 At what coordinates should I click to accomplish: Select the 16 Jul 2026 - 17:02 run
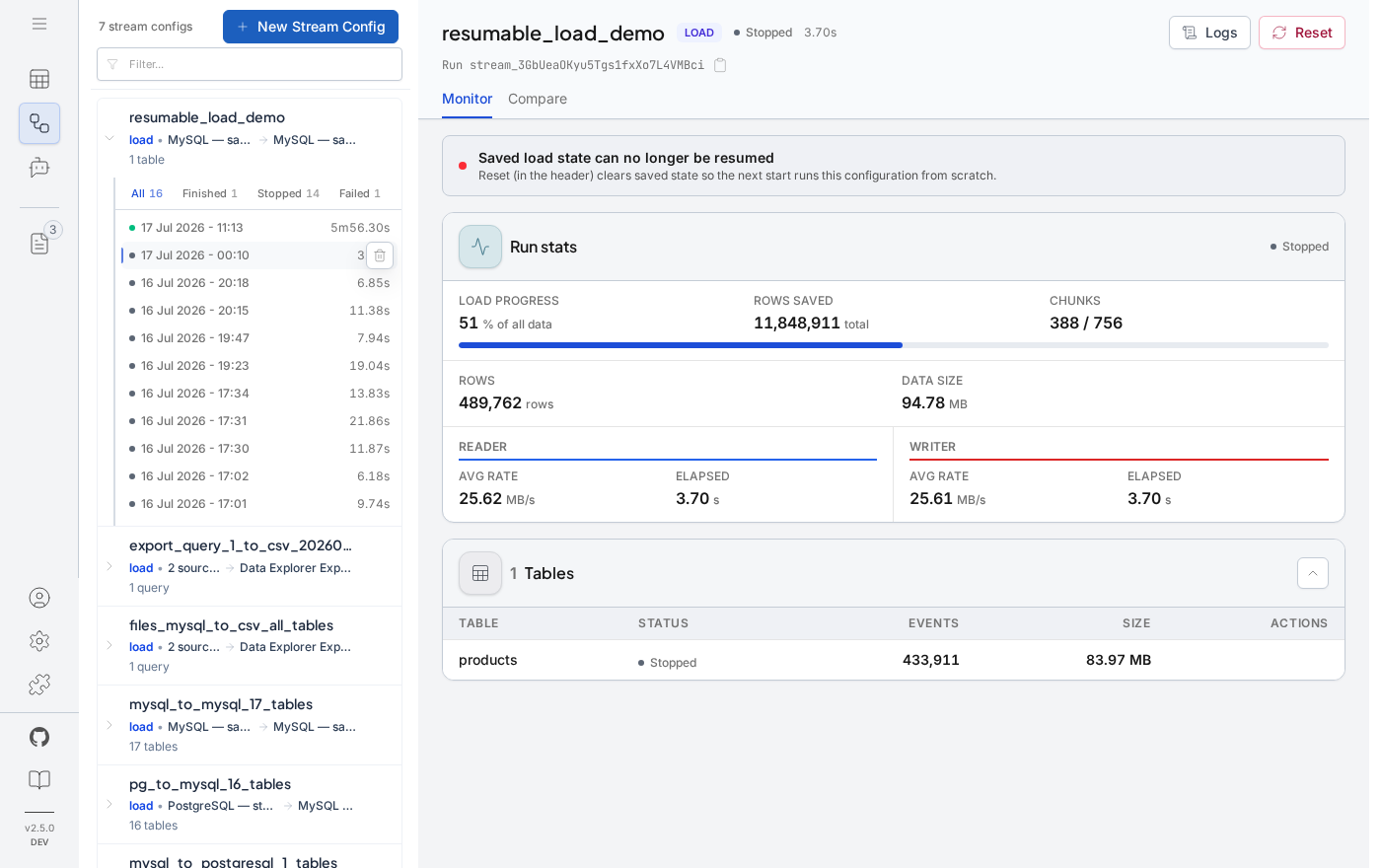259,476
